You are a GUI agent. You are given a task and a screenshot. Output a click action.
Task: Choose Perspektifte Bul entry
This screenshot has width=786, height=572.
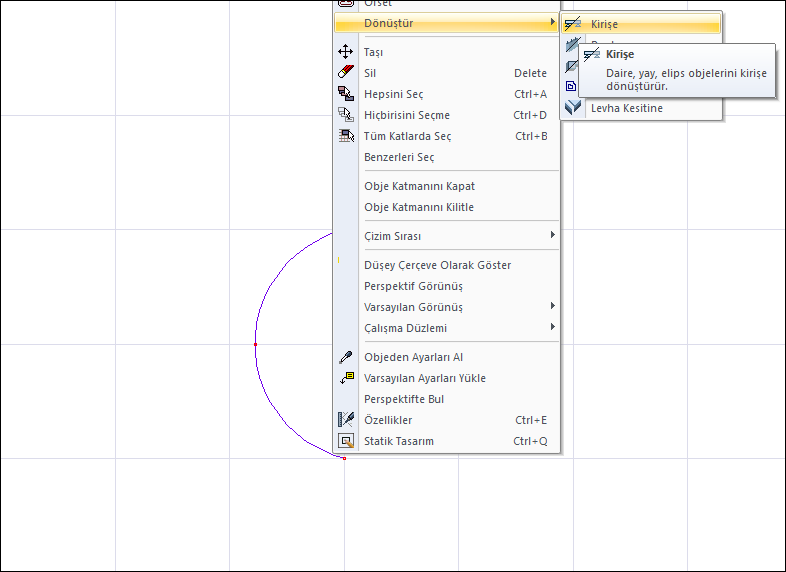(446, 400)
